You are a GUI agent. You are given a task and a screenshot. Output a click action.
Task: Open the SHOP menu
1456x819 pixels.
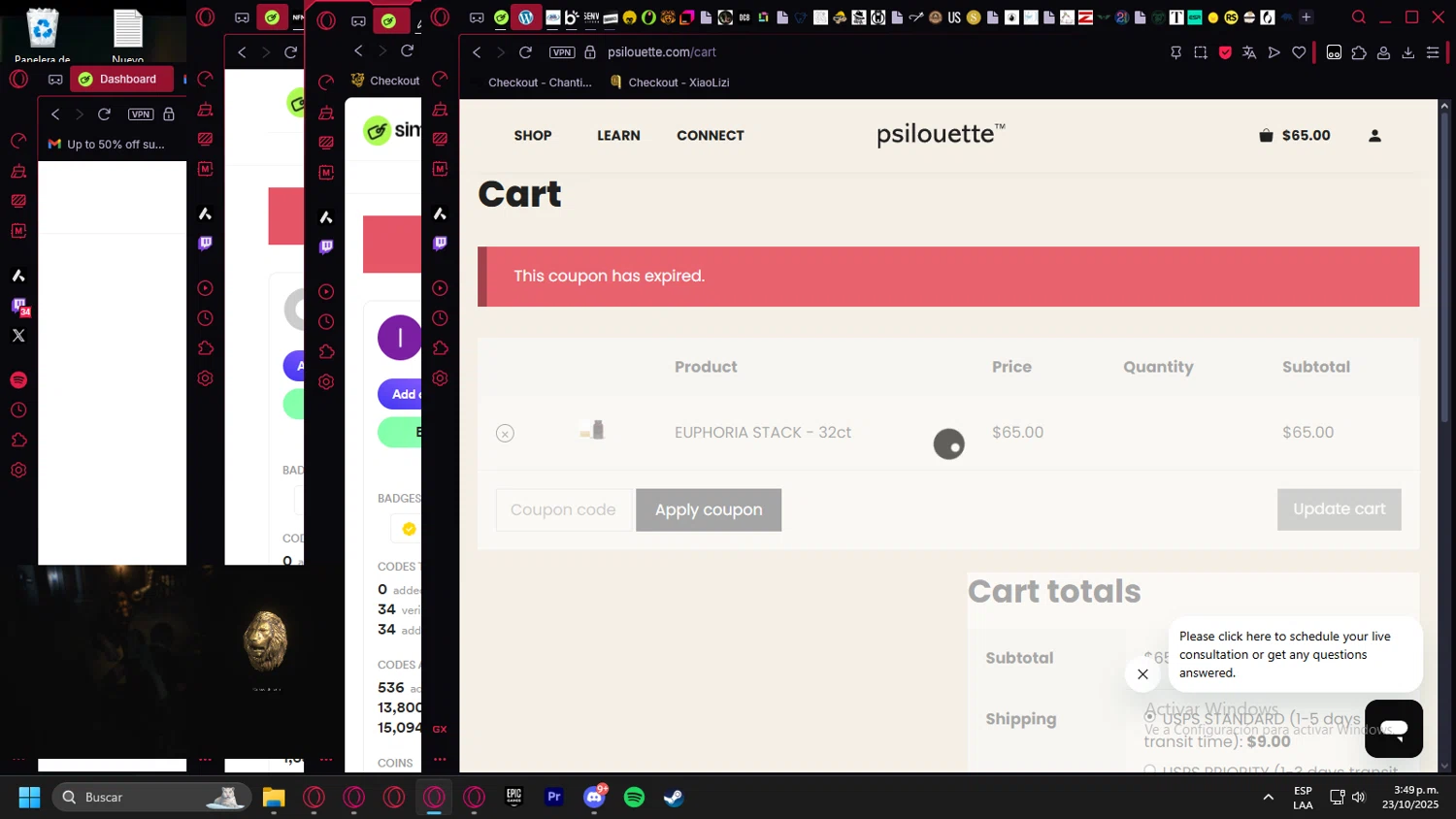533,136
